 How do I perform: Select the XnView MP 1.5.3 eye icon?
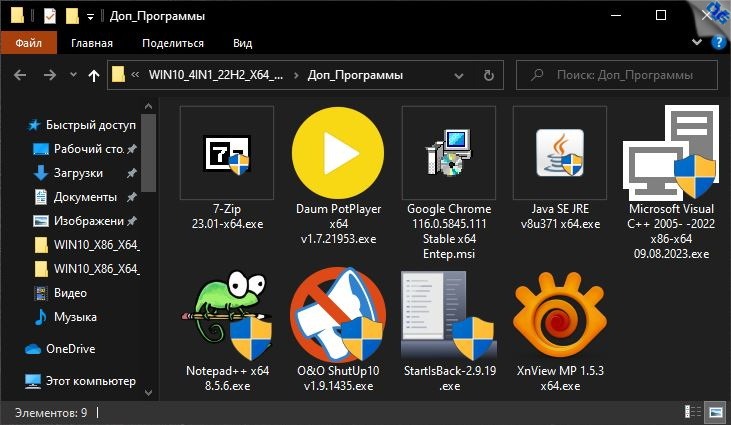pos(560,315)
